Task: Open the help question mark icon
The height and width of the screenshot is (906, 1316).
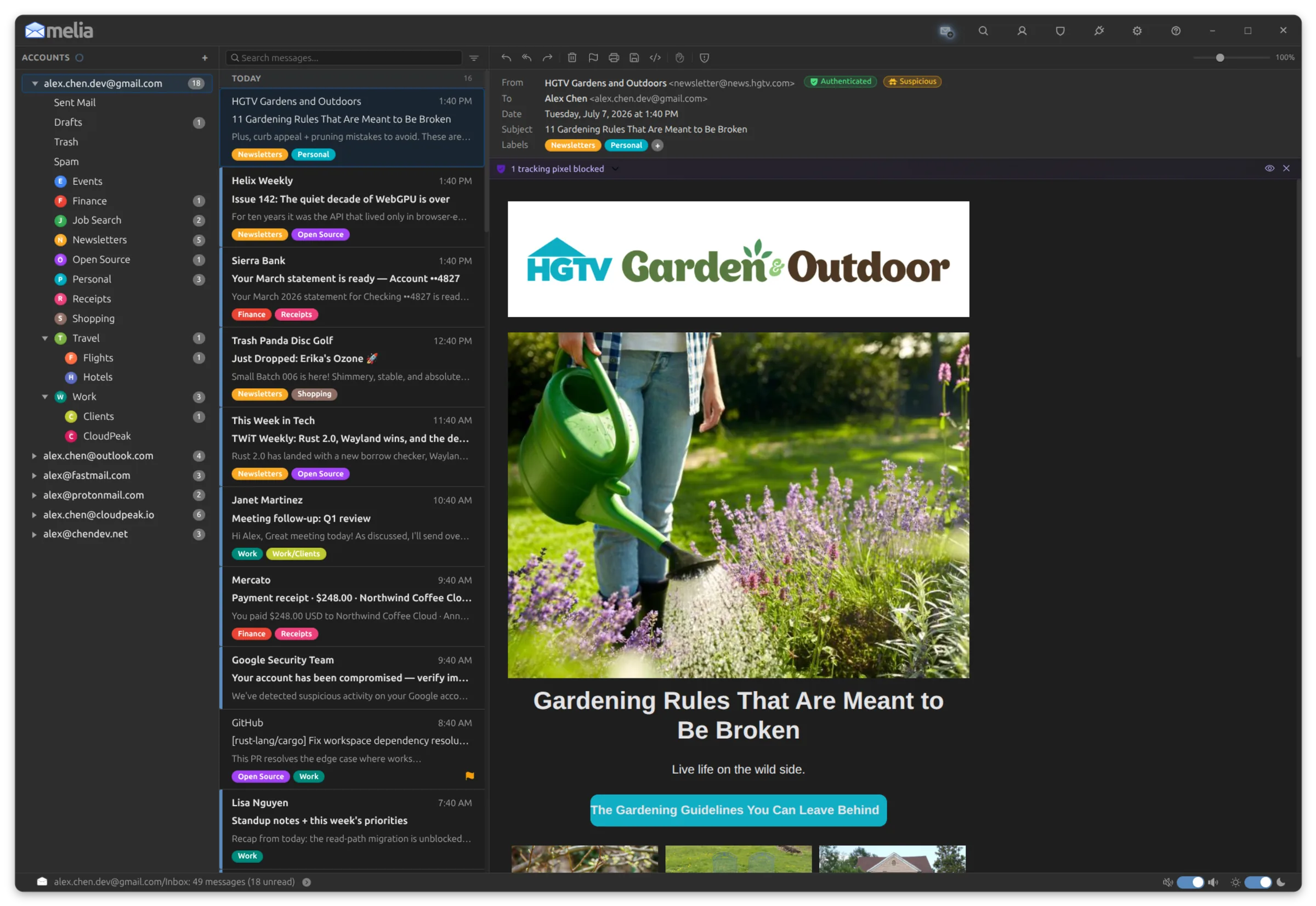Action: click(1176, 31)
